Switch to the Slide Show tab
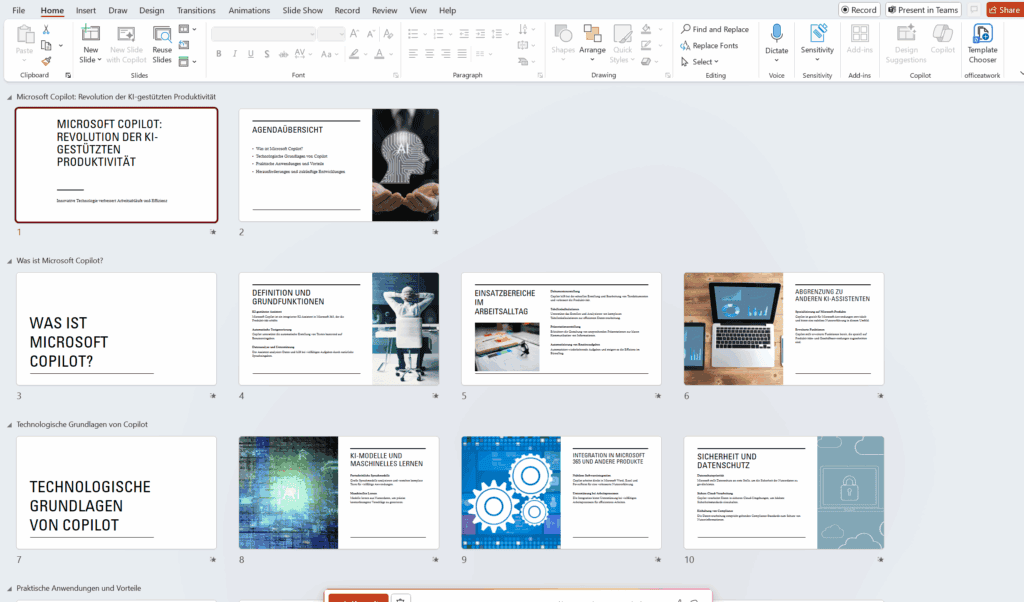The width and height of the screenshot is (1024, 602). (x=302, y=10)
